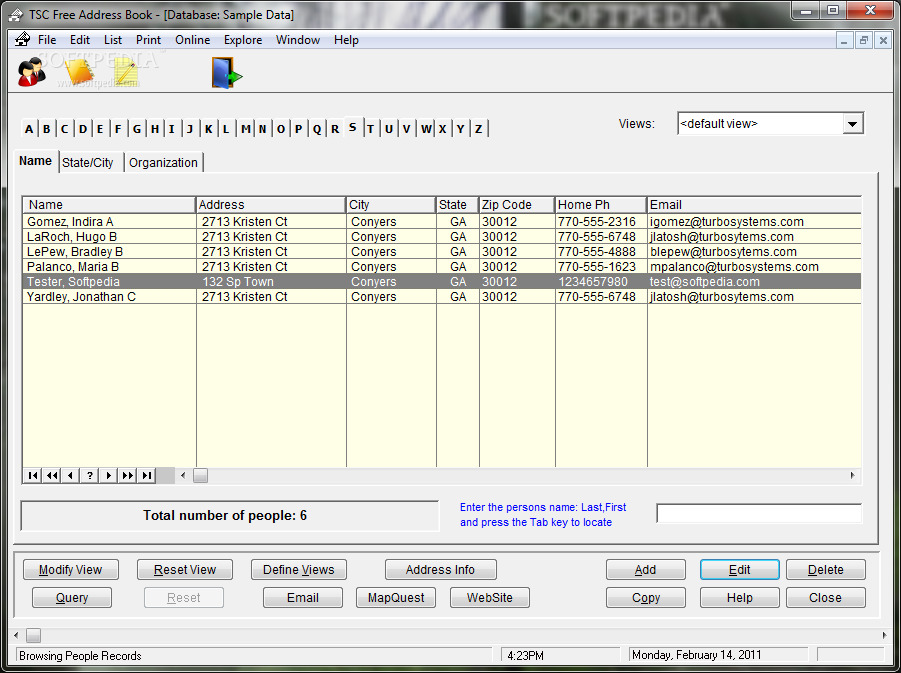Viewport: 901px width, 673px height.
Task: Expand the Views dropdown arrow
Action: [853, 124]
